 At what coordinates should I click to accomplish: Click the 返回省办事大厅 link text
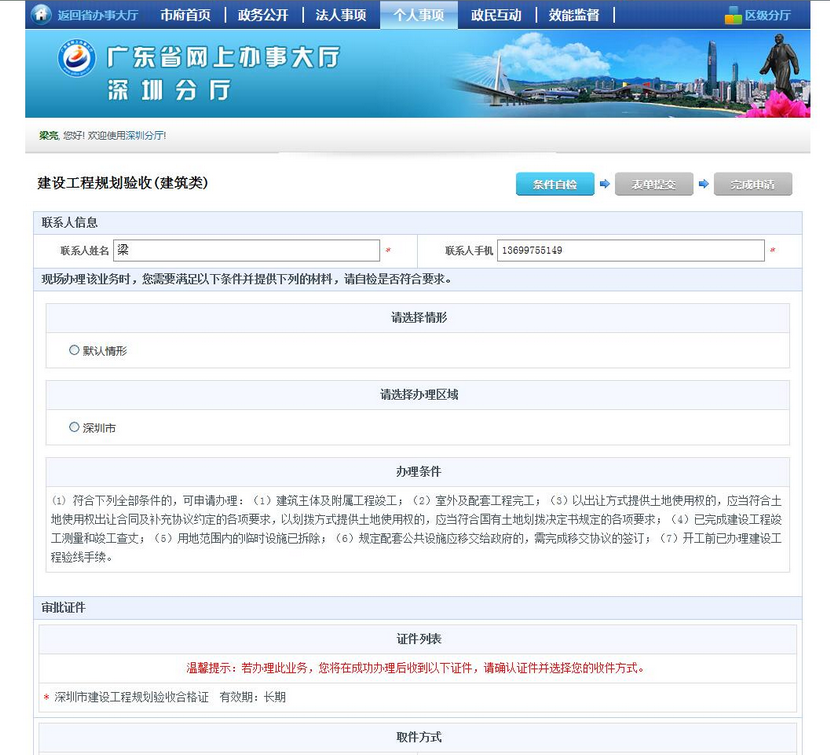98,15
